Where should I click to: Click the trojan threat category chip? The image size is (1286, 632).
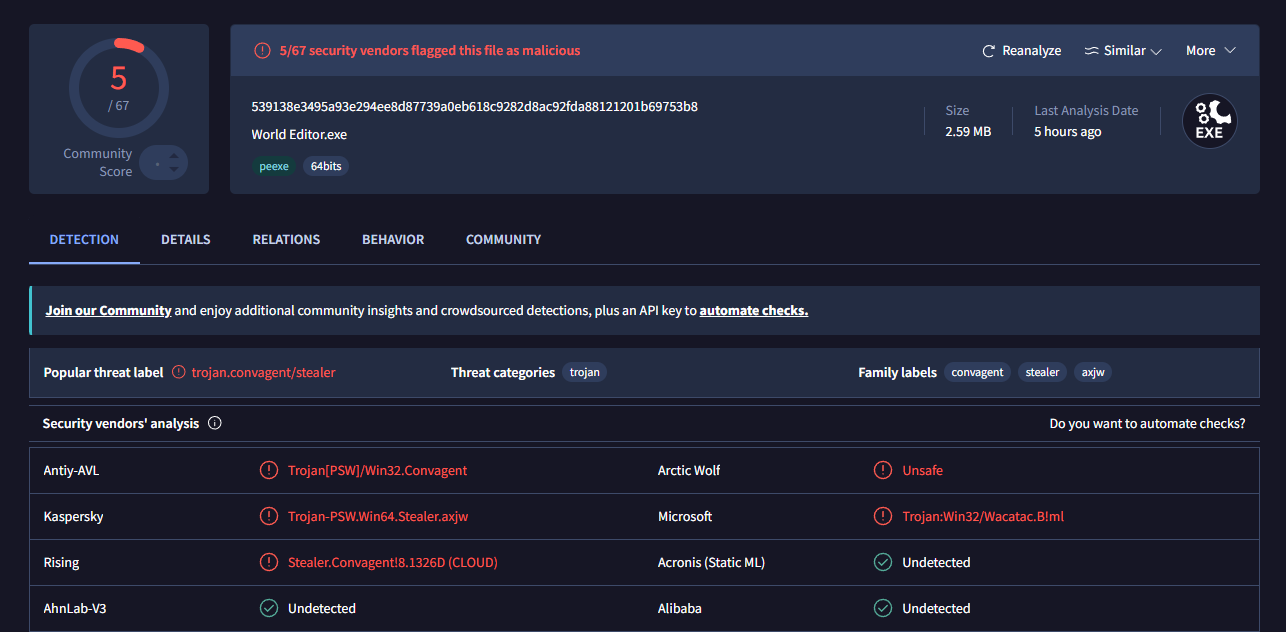(x=585, y=372)
